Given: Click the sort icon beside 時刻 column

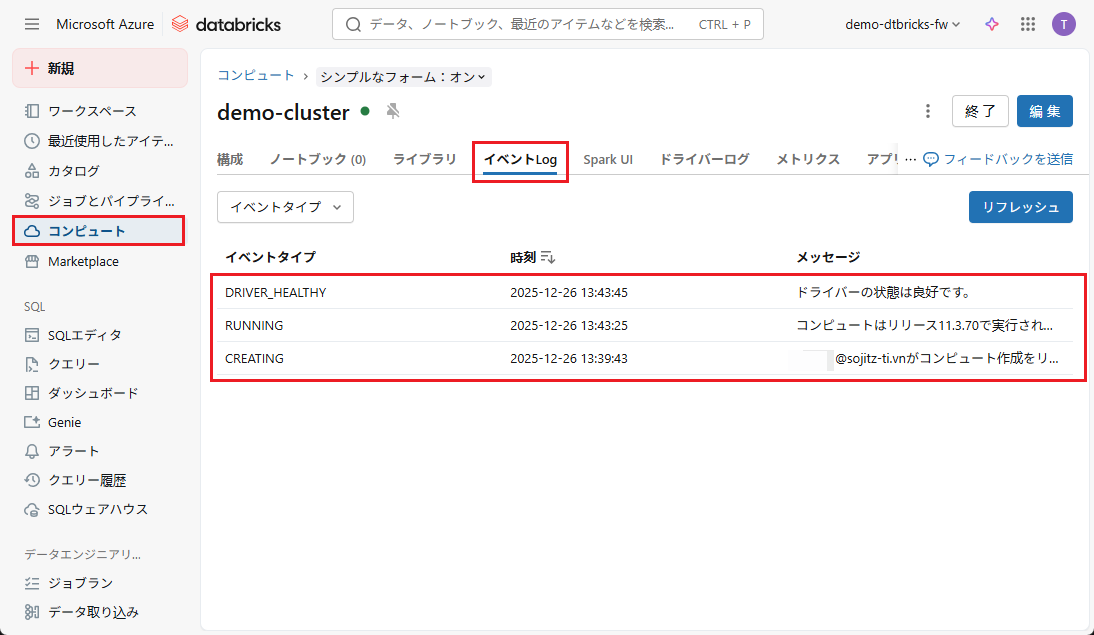Looking at the screenshot, I should click(547, 257).
